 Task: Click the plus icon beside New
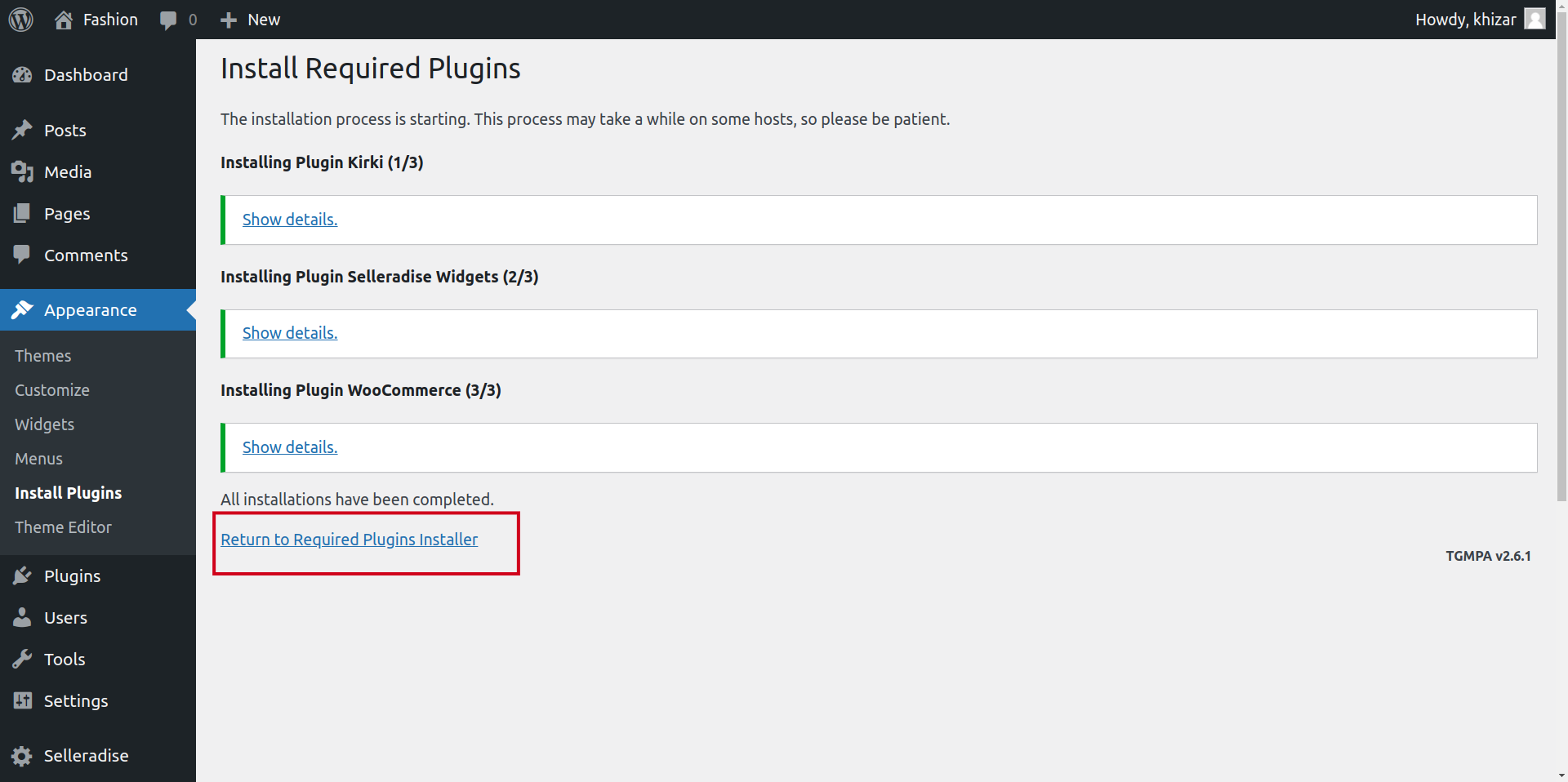tap(229, 20)
